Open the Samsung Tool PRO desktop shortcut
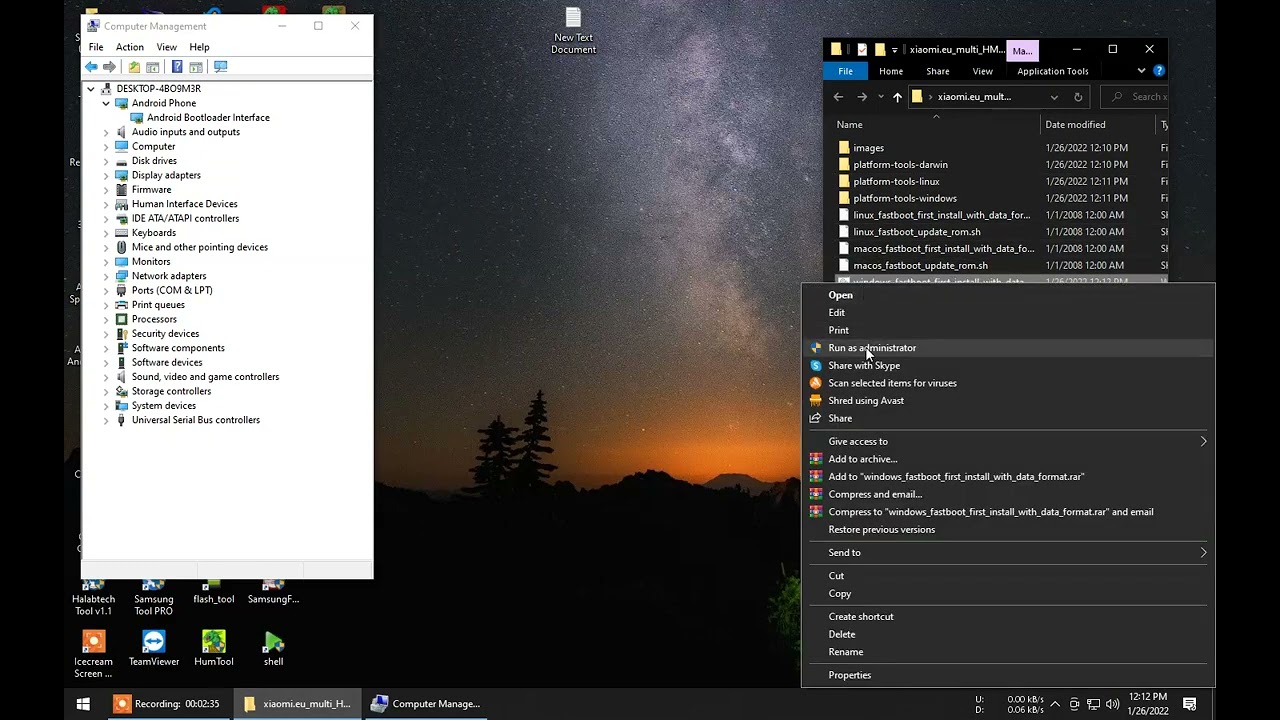Image resolution: width=1280 pixels, height=720 pixels. [x=154, y=598]
